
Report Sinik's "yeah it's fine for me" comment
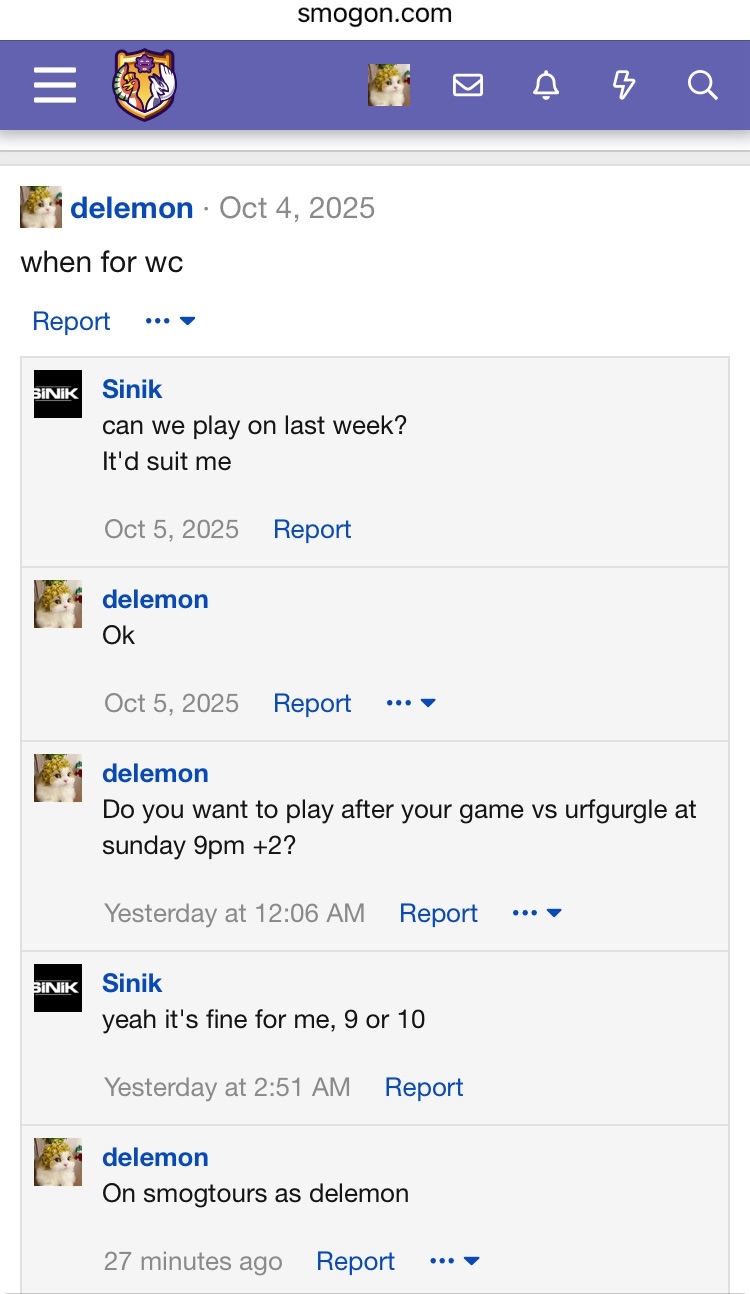pos(424,1087)
